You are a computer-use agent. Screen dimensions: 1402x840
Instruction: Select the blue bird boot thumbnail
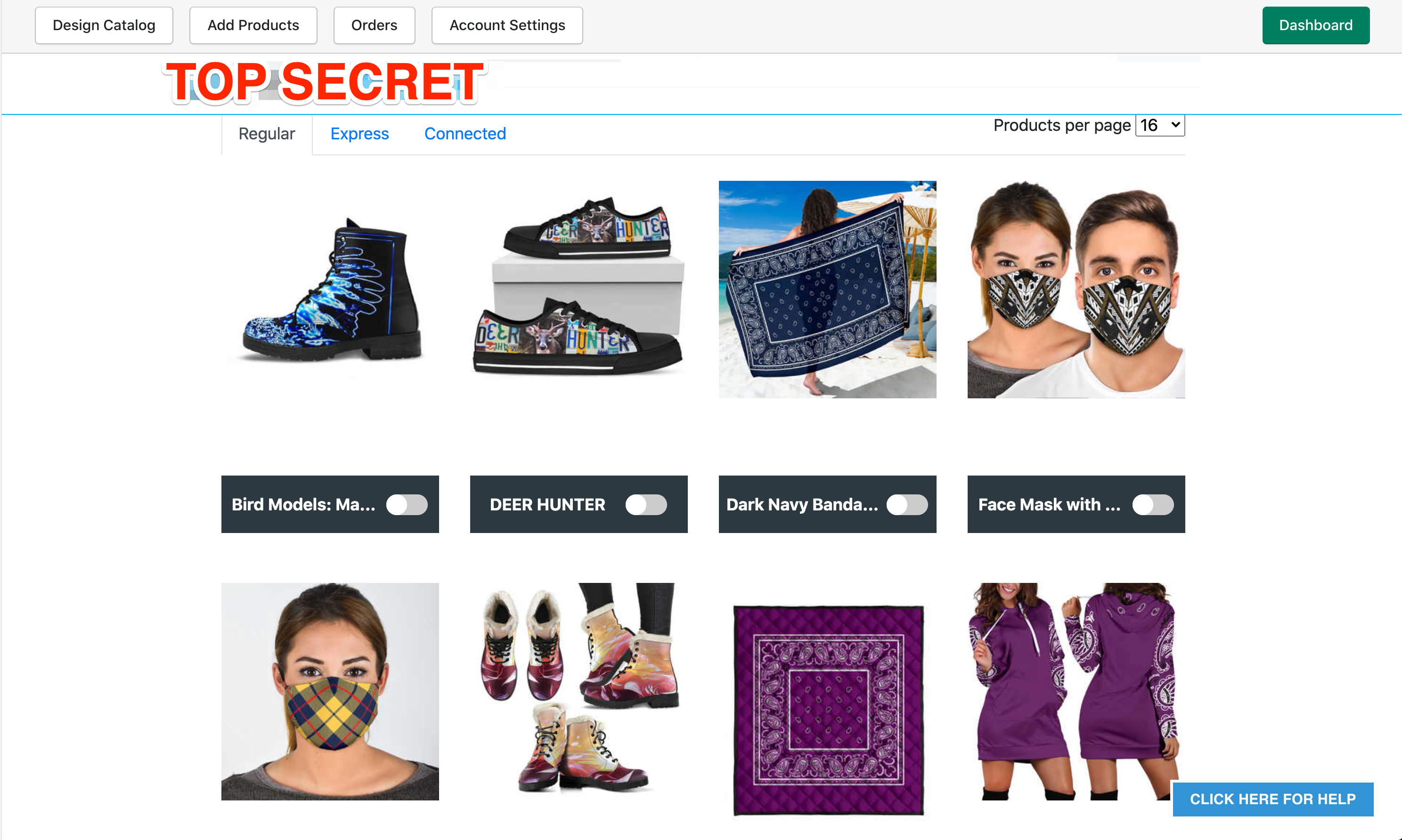330,289
